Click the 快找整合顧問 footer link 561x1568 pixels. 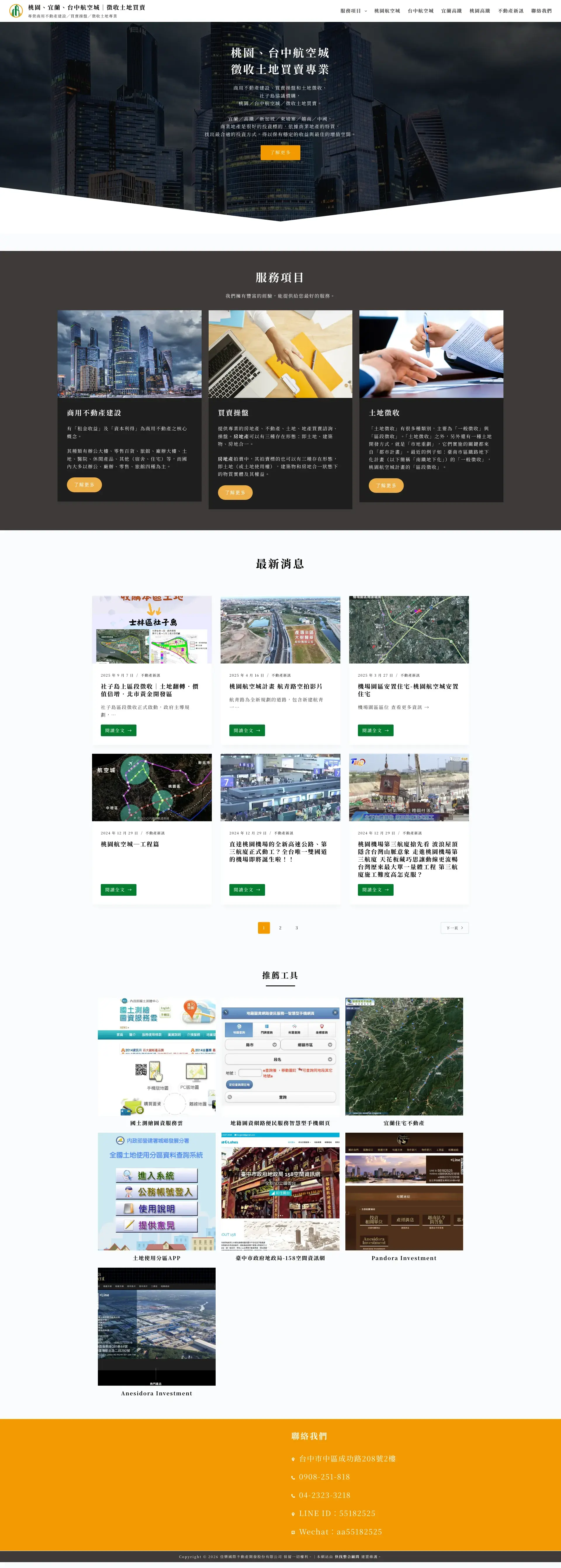tap(347, 1556)
